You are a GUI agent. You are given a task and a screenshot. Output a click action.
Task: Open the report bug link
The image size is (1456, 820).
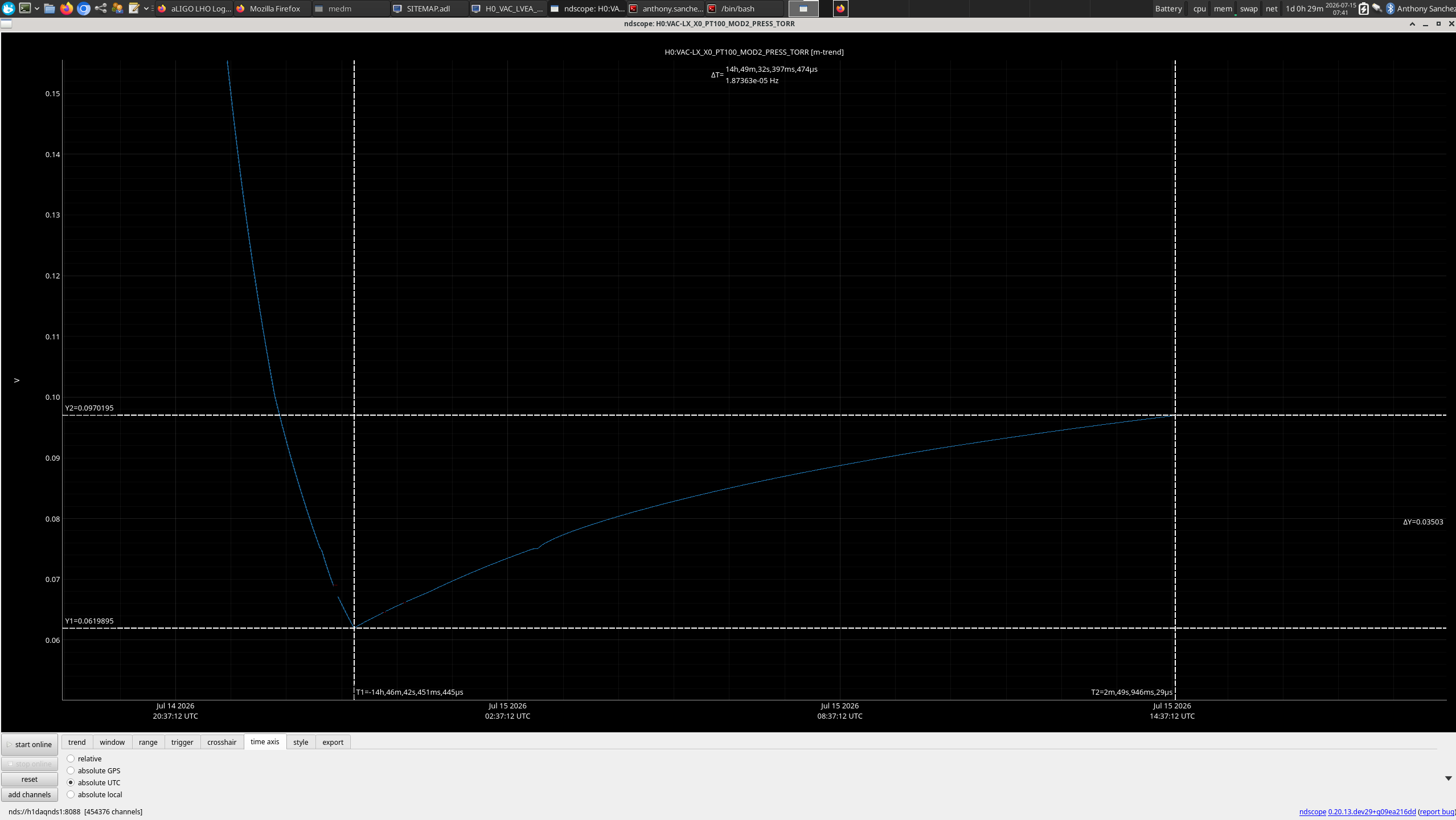pos(1437,811)
